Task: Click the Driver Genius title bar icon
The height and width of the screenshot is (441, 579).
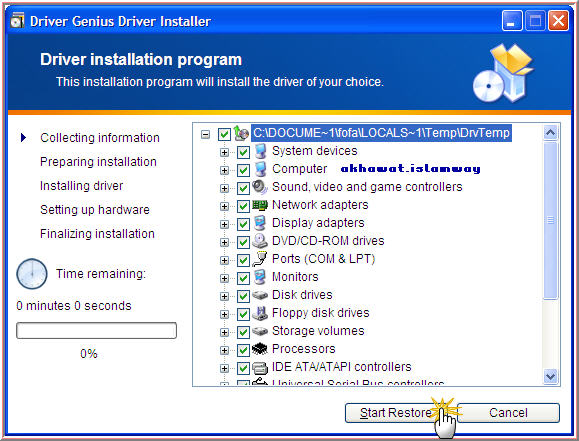Action: tap(17, 21)
